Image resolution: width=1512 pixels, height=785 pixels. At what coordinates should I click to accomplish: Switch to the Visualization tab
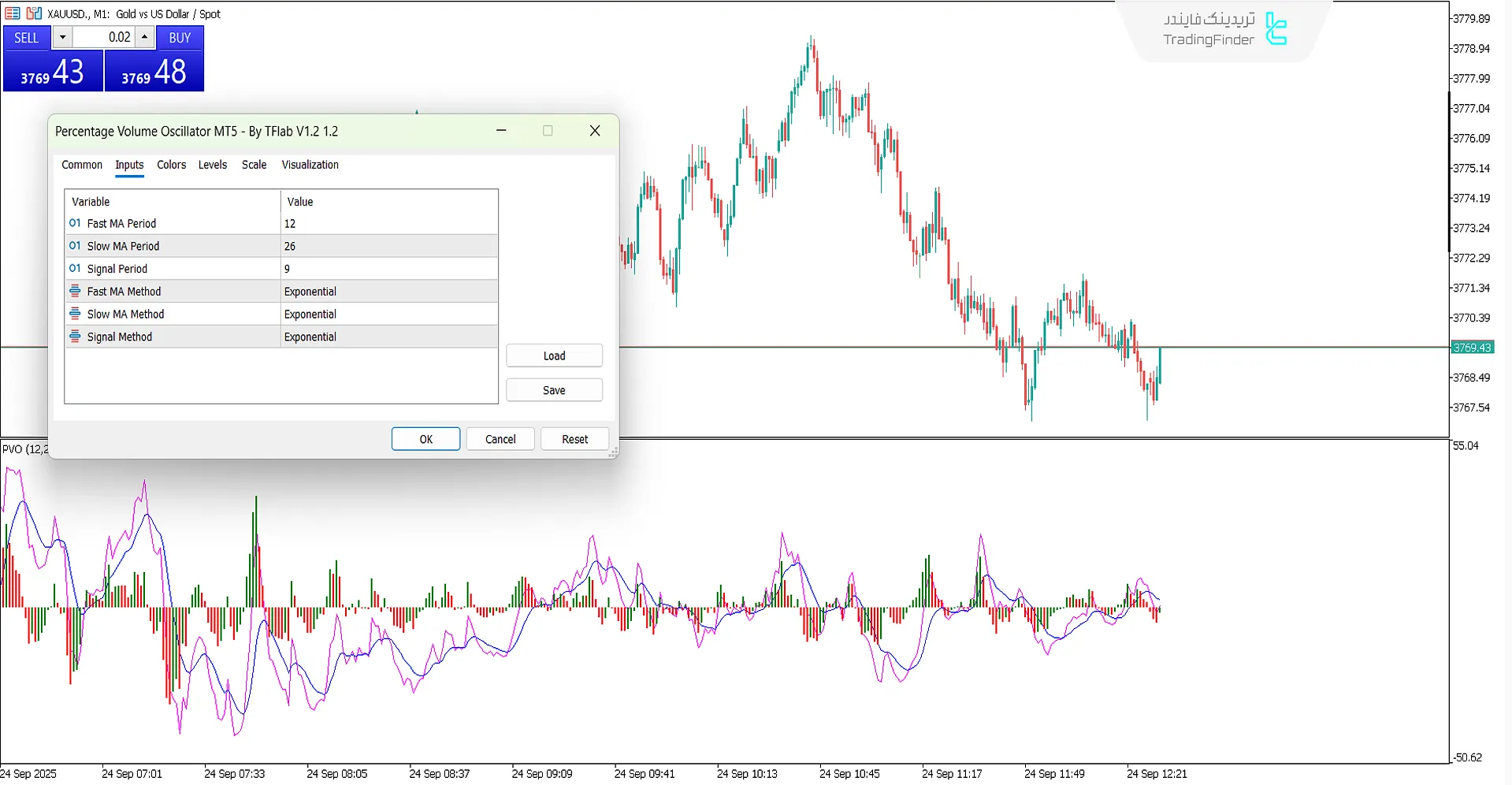[x=310, y=165]
